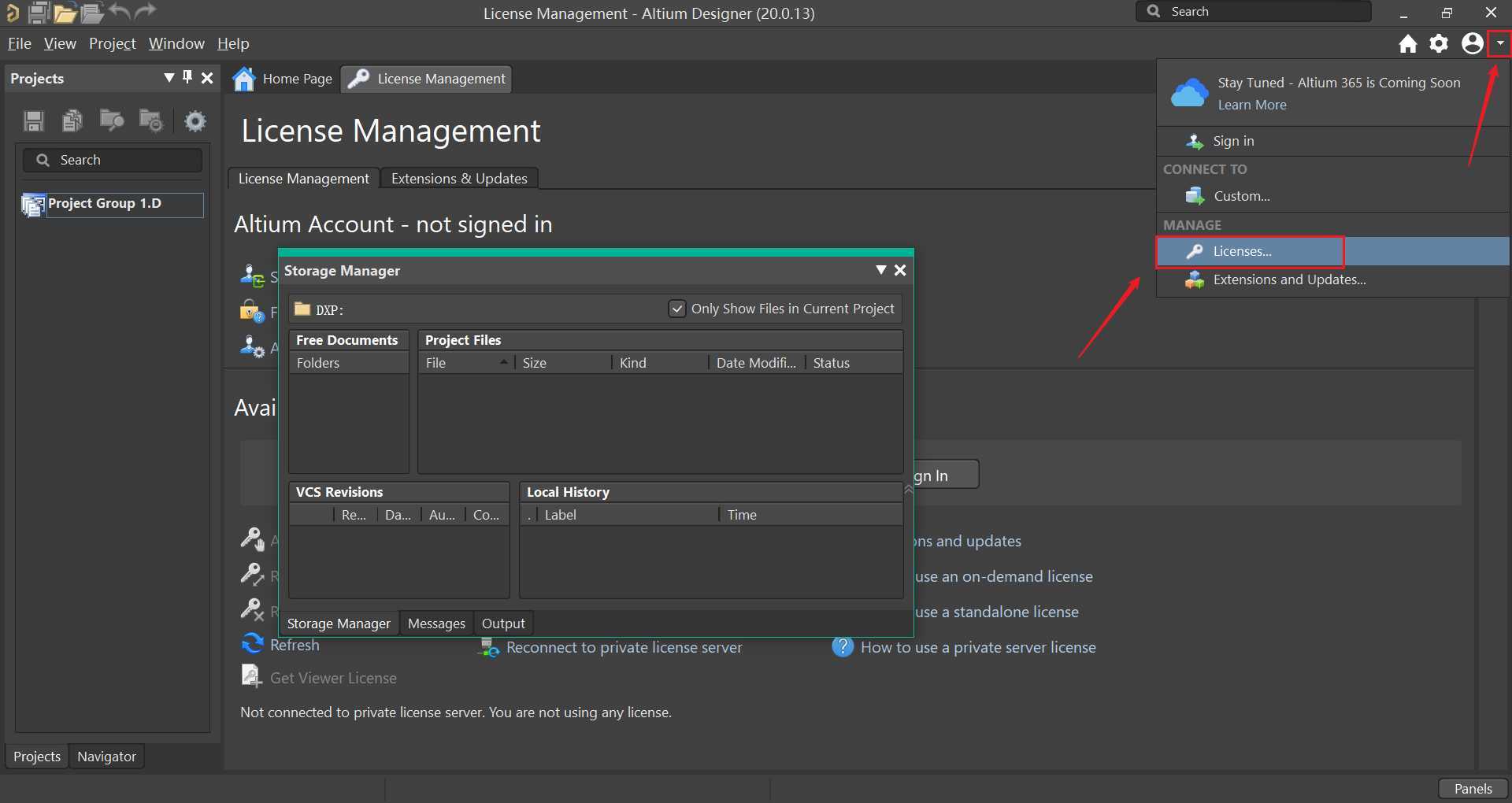Image resolution: width=1512 pixels, height=803 pixels.
Task: Click the Projects panel search field
Action: [113, 160]
